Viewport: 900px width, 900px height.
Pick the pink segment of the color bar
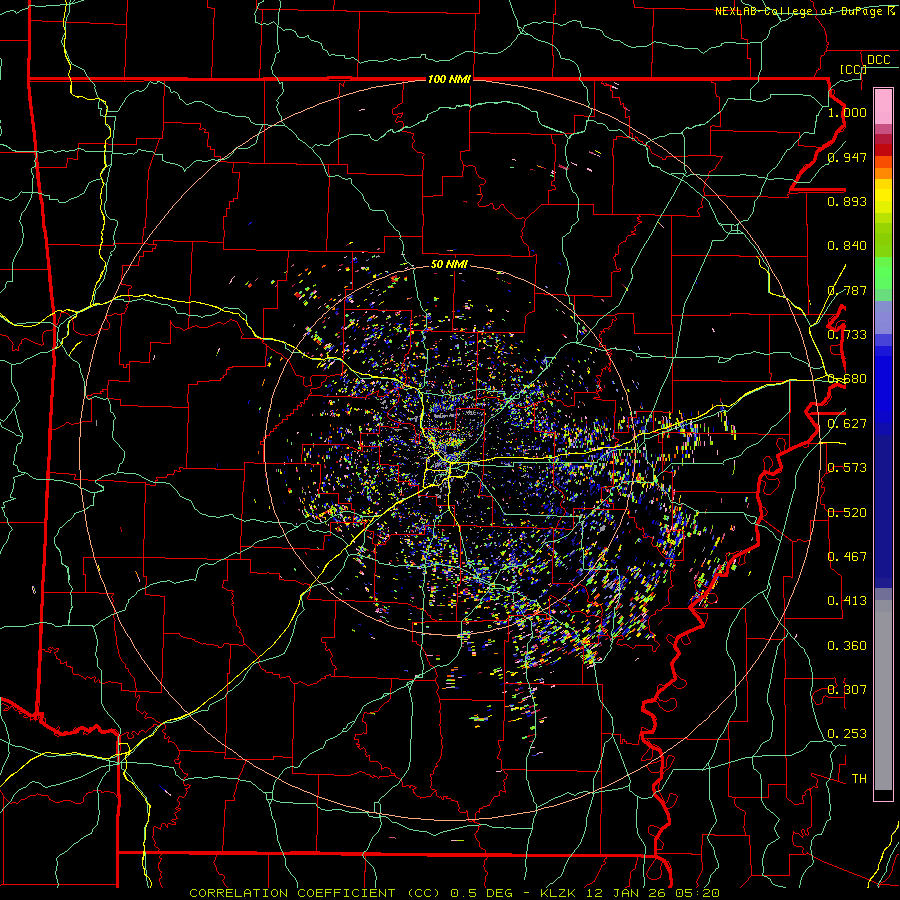(883, 106)
